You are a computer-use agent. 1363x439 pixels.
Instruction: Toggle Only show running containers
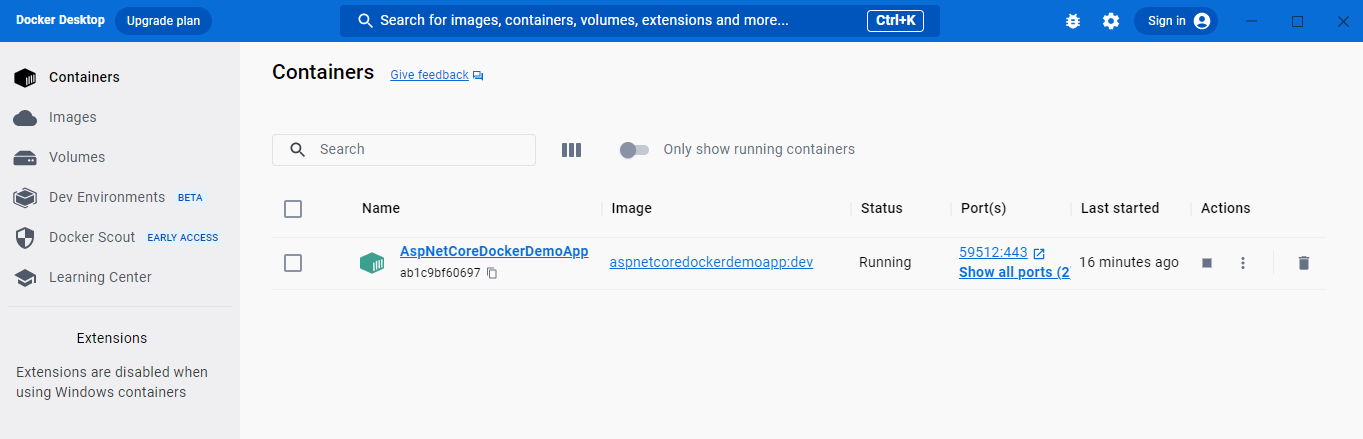coord(633,150)
